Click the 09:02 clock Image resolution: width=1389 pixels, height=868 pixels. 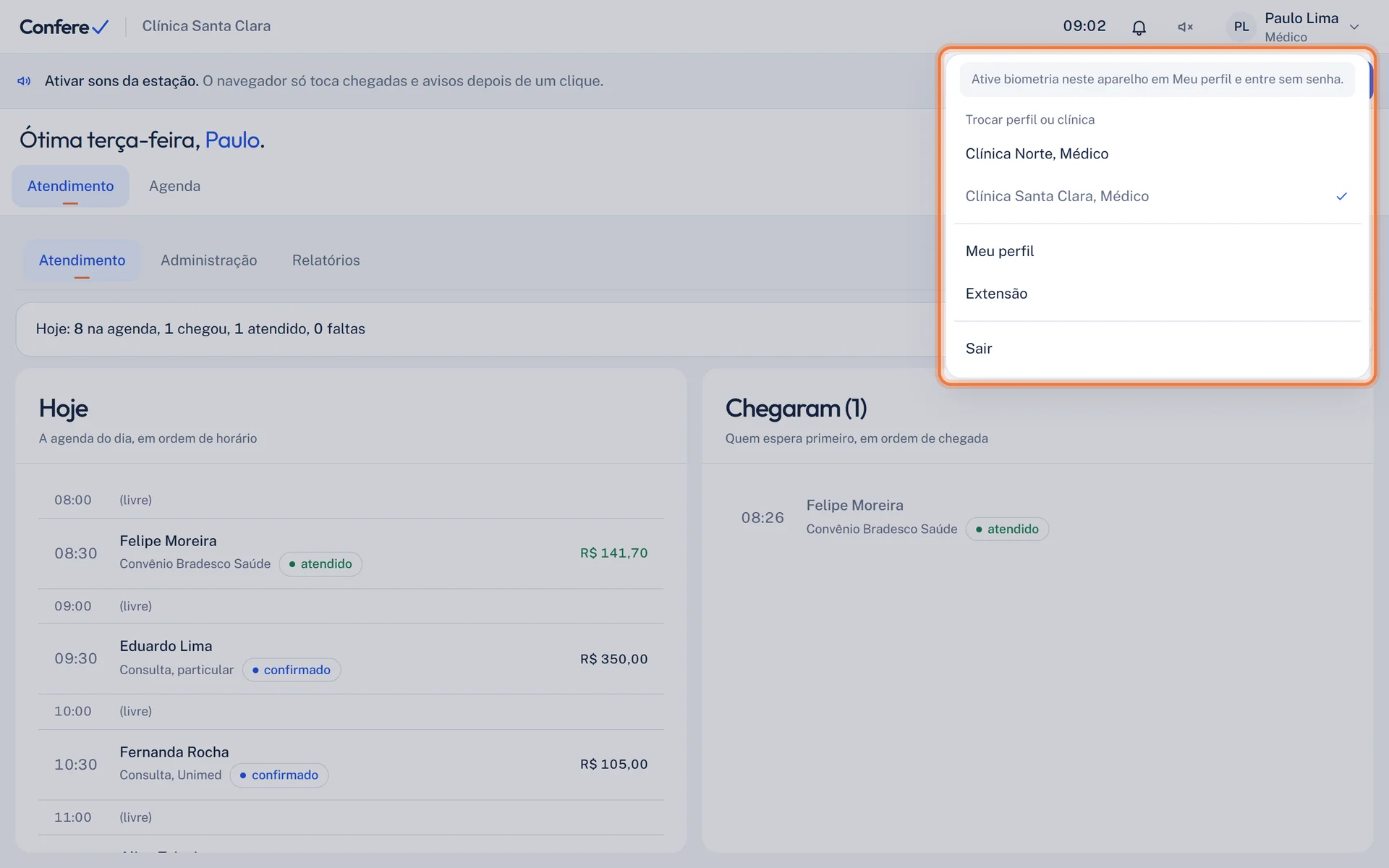click(1084, 27)
